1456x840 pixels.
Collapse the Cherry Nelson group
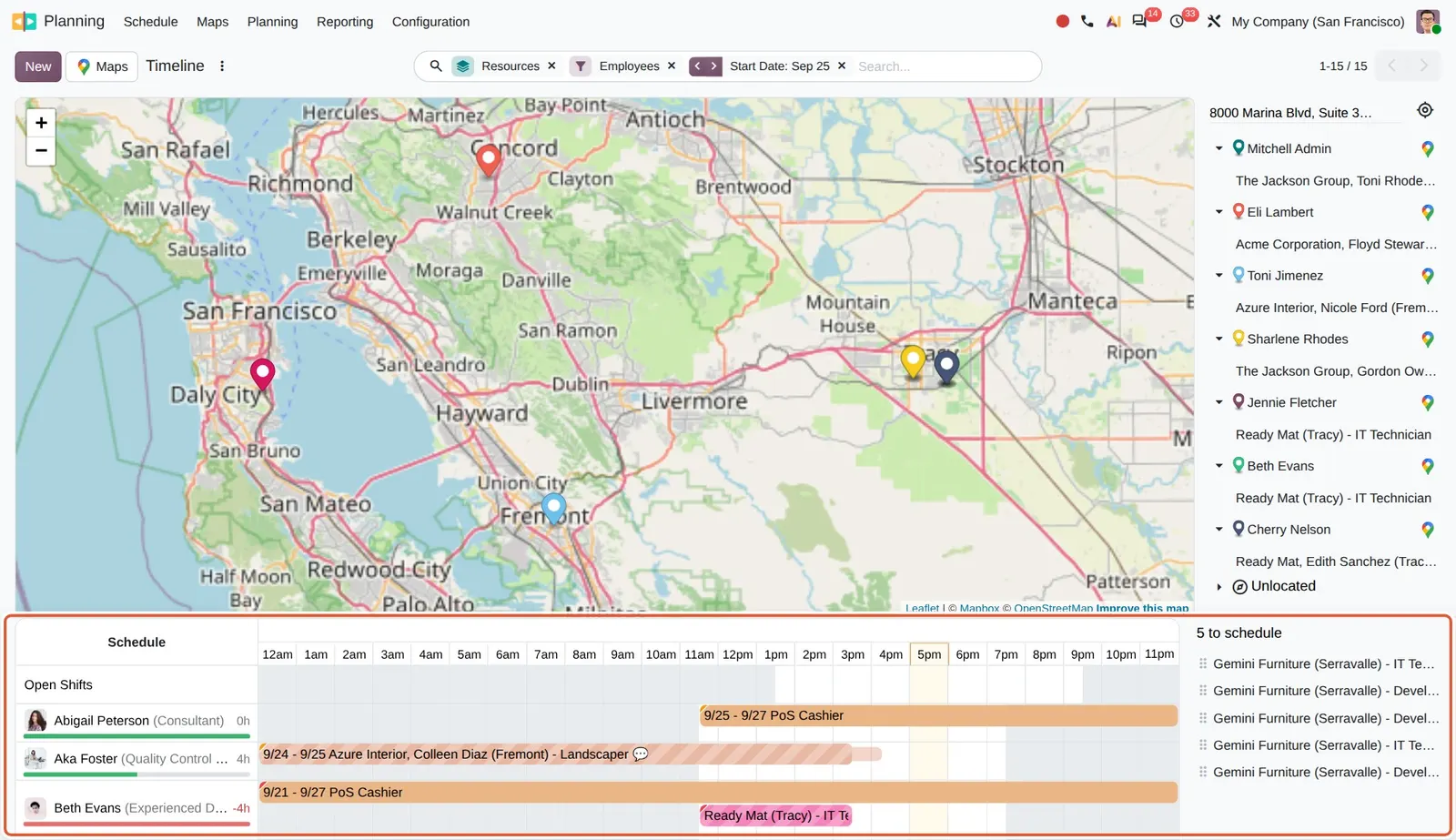pyautogui.click(x=1219, y=530)
